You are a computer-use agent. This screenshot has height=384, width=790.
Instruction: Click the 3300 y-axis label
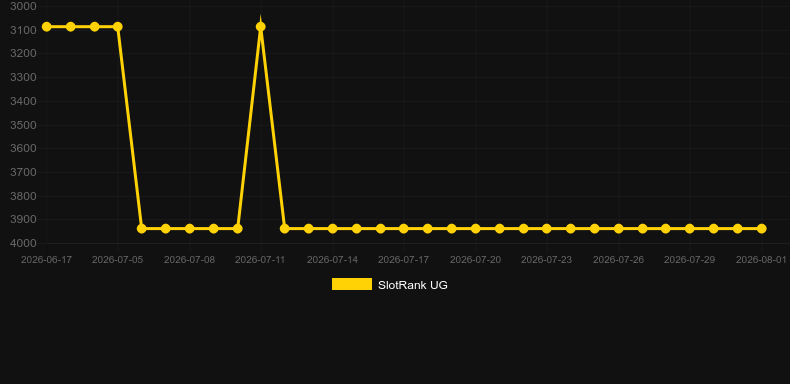click(x=23, y=78)
